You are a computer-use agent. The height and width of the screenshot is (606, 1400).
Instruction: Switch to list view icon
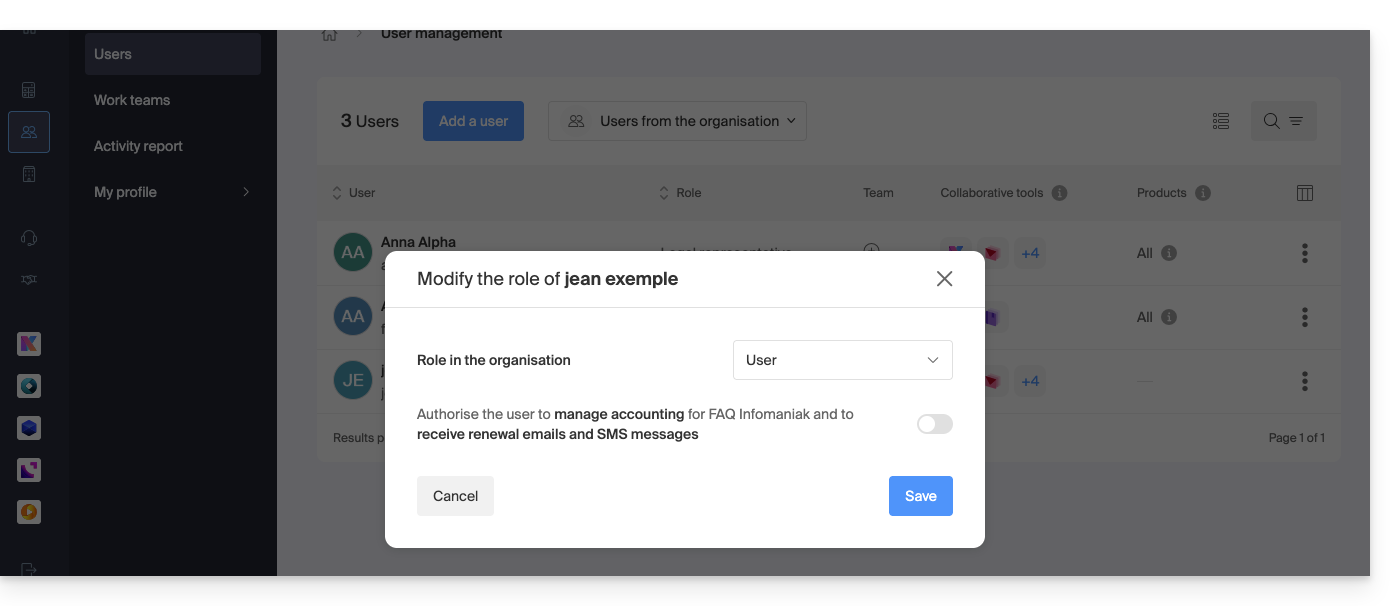(1220, 121)
